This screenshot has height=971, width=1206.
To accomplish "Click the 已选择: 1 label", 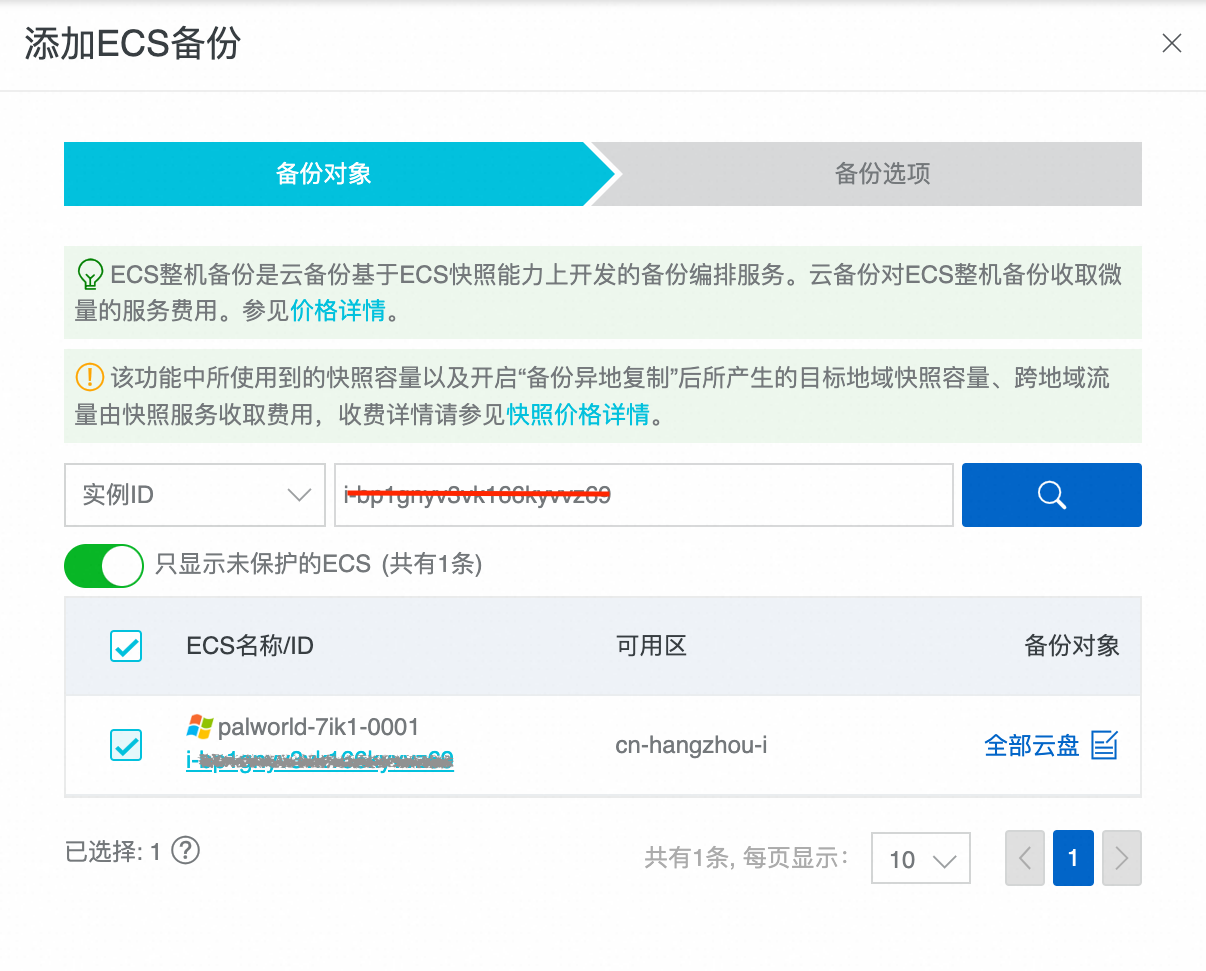I will coord(113,852).
